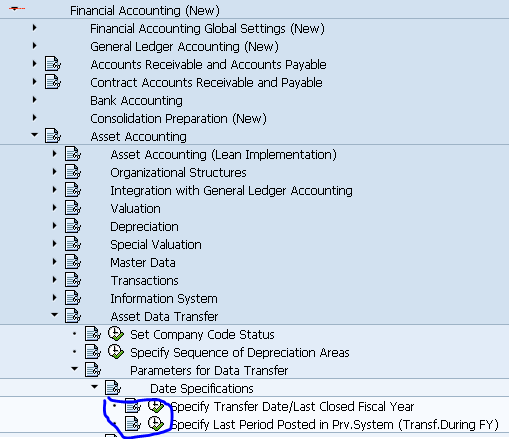This screenshot has height=439, width=509.
Task: Expand the Valuation node arrow
Action: 55,208
